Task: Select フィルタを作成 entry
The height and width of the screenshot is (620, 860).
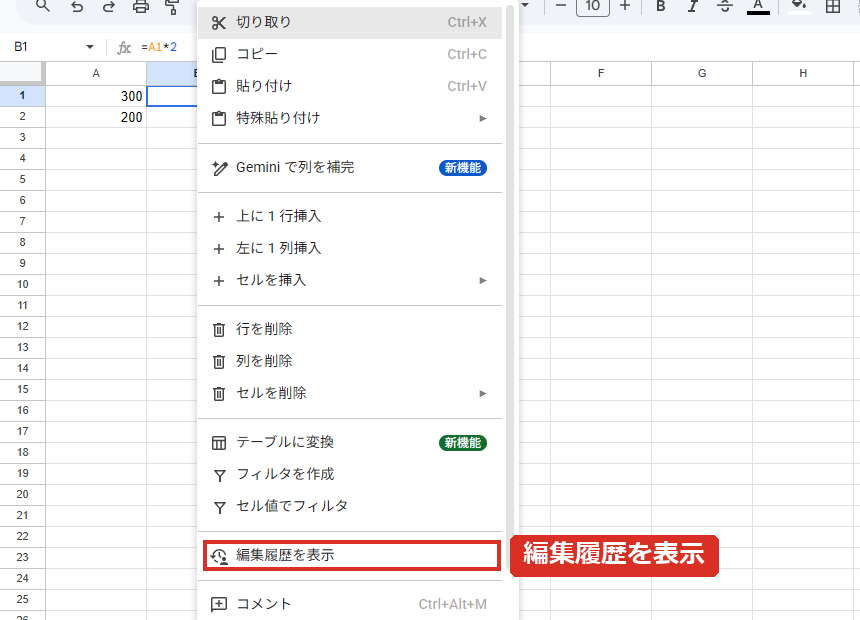Action: coord(350,474)
